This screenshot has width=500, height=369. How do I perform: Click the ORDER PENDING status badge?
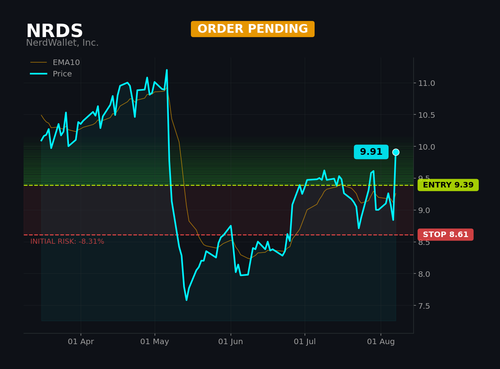click(x=253, y=29)
